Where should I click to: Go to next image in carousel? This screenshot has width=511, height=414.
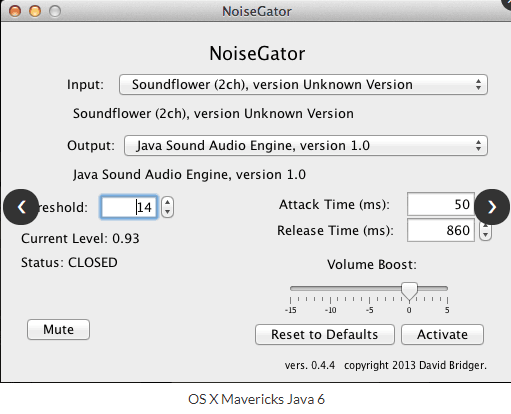(492, 207)
